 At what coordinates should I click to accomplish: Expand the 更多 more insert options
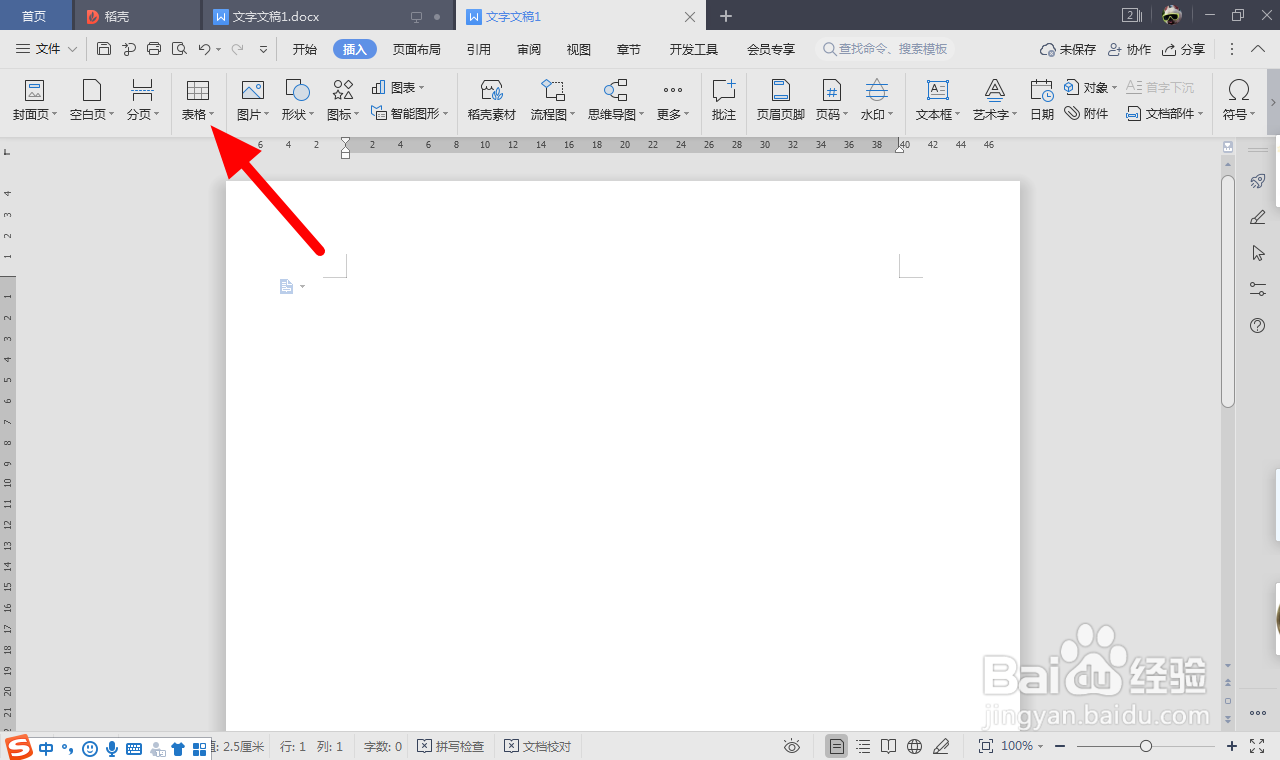673,101
